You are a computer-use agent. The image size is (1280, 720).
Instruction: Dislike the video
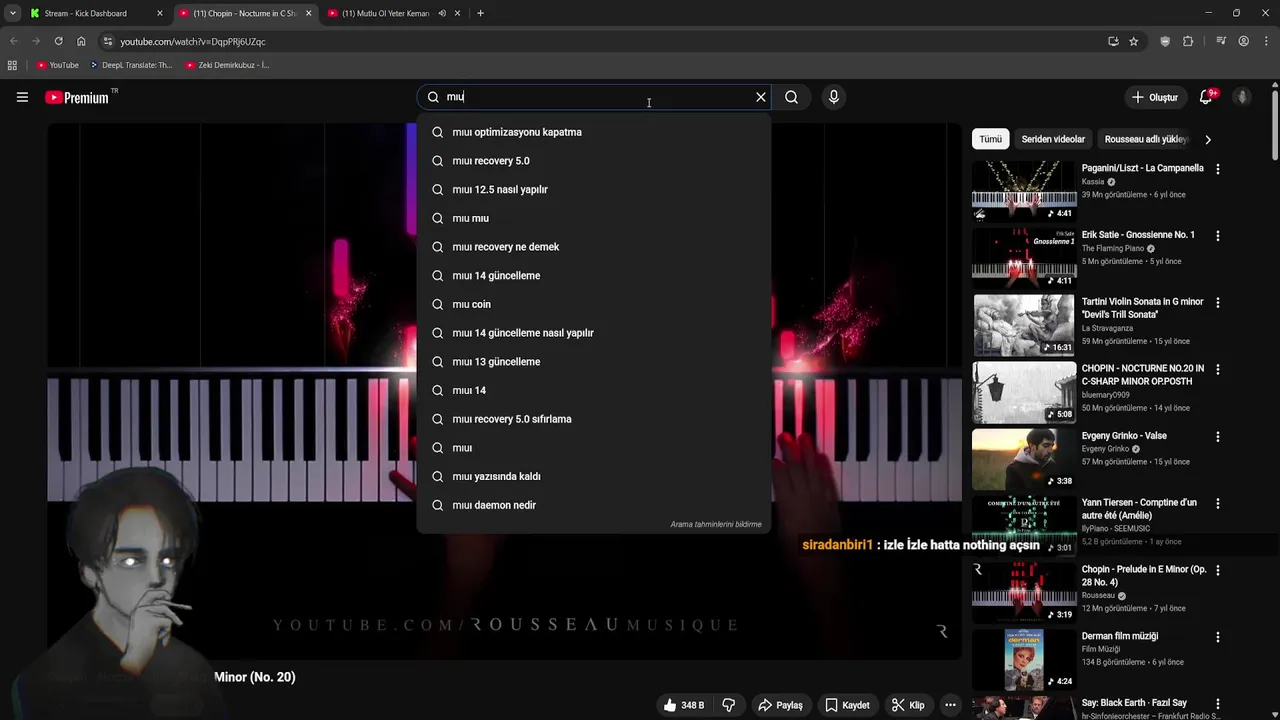(728, 705)
